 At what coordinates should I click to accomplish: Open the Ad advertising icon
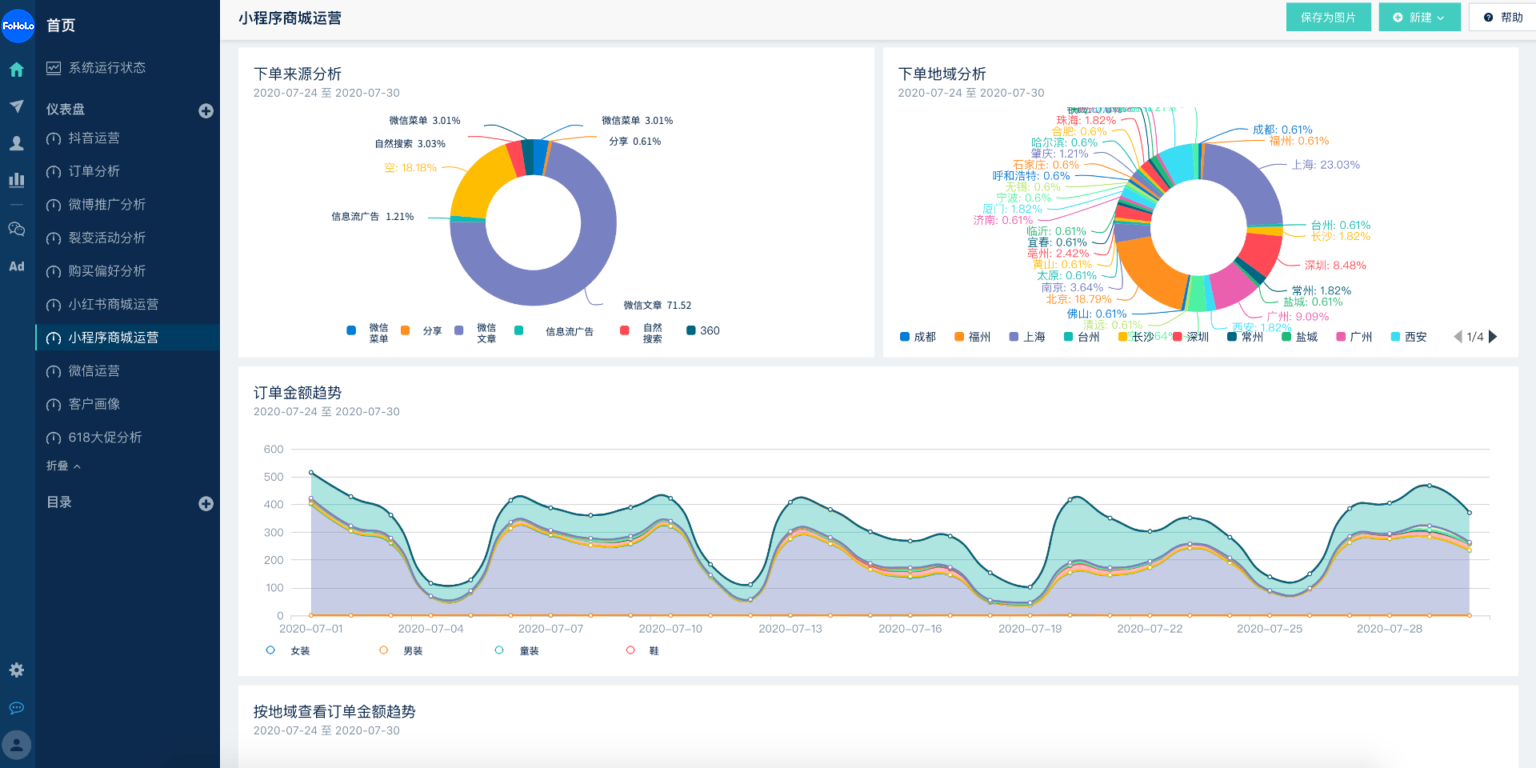click(17, 266)
